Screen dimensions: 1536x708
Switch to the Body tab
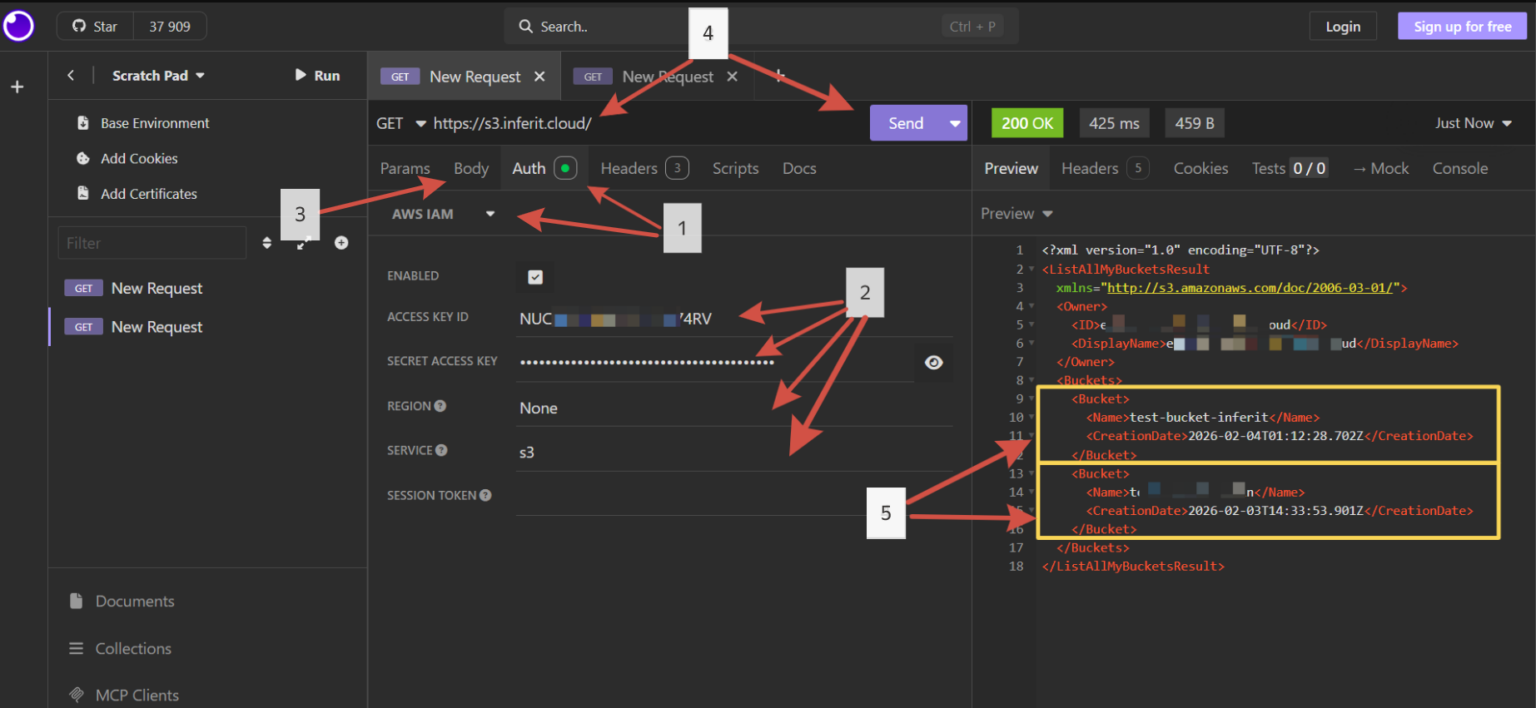click(x=471, y=168)
